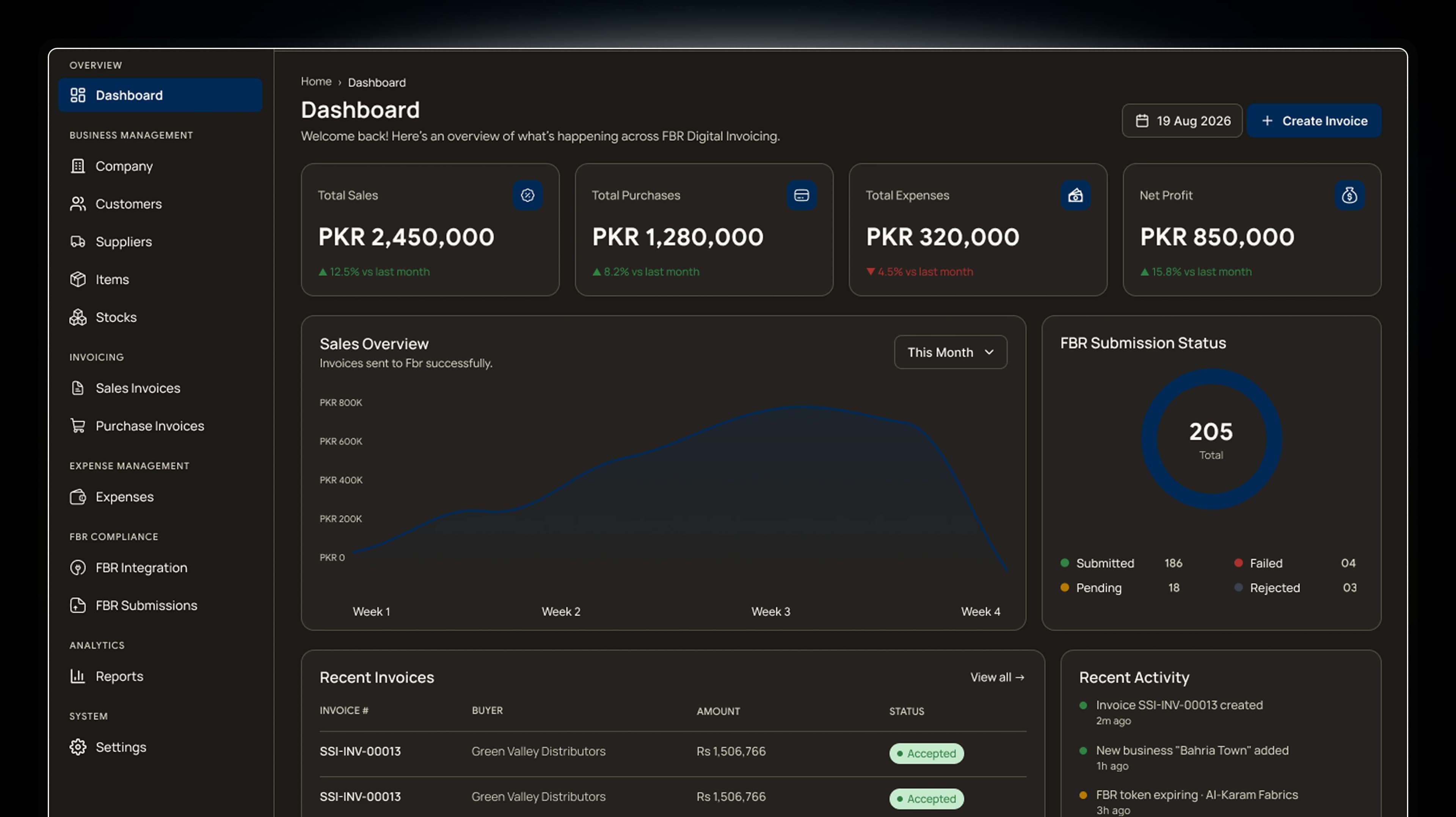Open Stocks menu entry
Image resolution: width=1456 pixels, height=817 pixels.
[160, 317]
